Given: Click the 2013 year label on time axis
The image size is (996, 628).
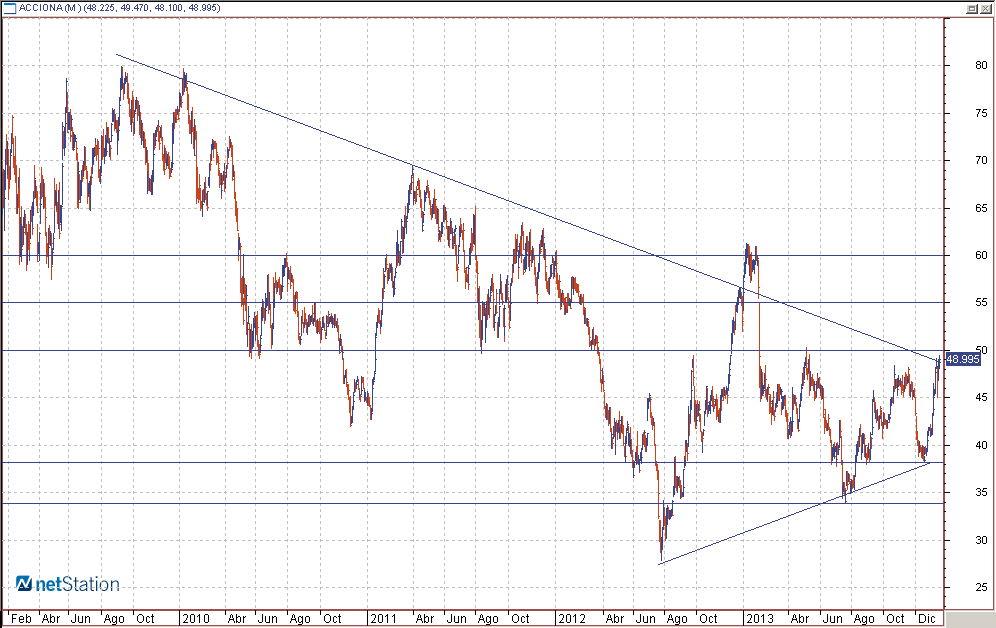Looking at the screenshot, I should [x=760, y=618].
